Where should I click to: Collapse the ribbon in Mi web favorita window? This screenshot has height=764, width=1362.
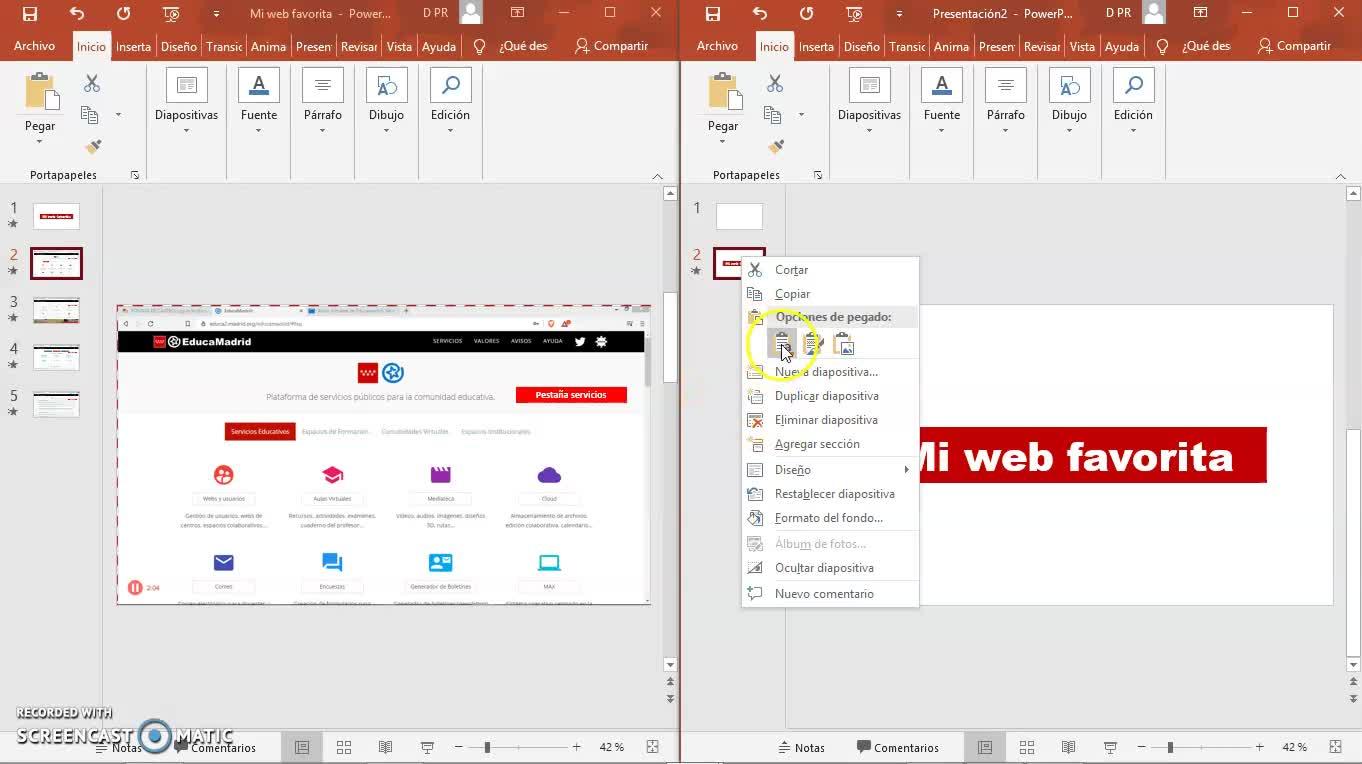point(657,176)
